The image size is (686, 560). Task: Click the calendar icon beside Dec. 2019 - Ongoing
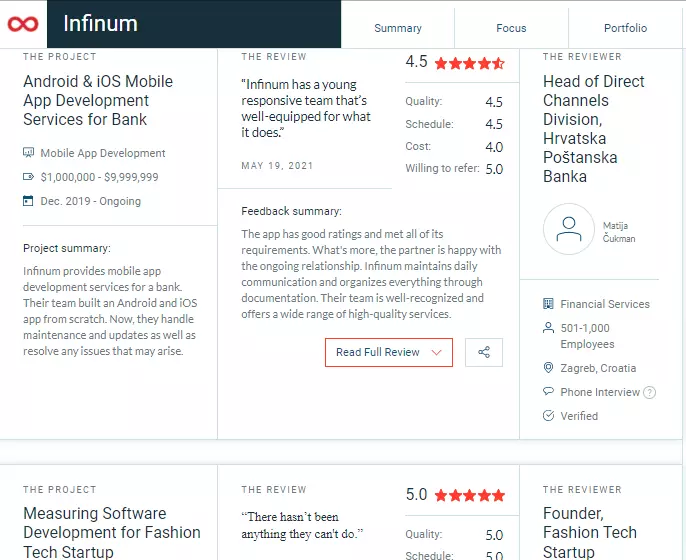click(28, 201)
